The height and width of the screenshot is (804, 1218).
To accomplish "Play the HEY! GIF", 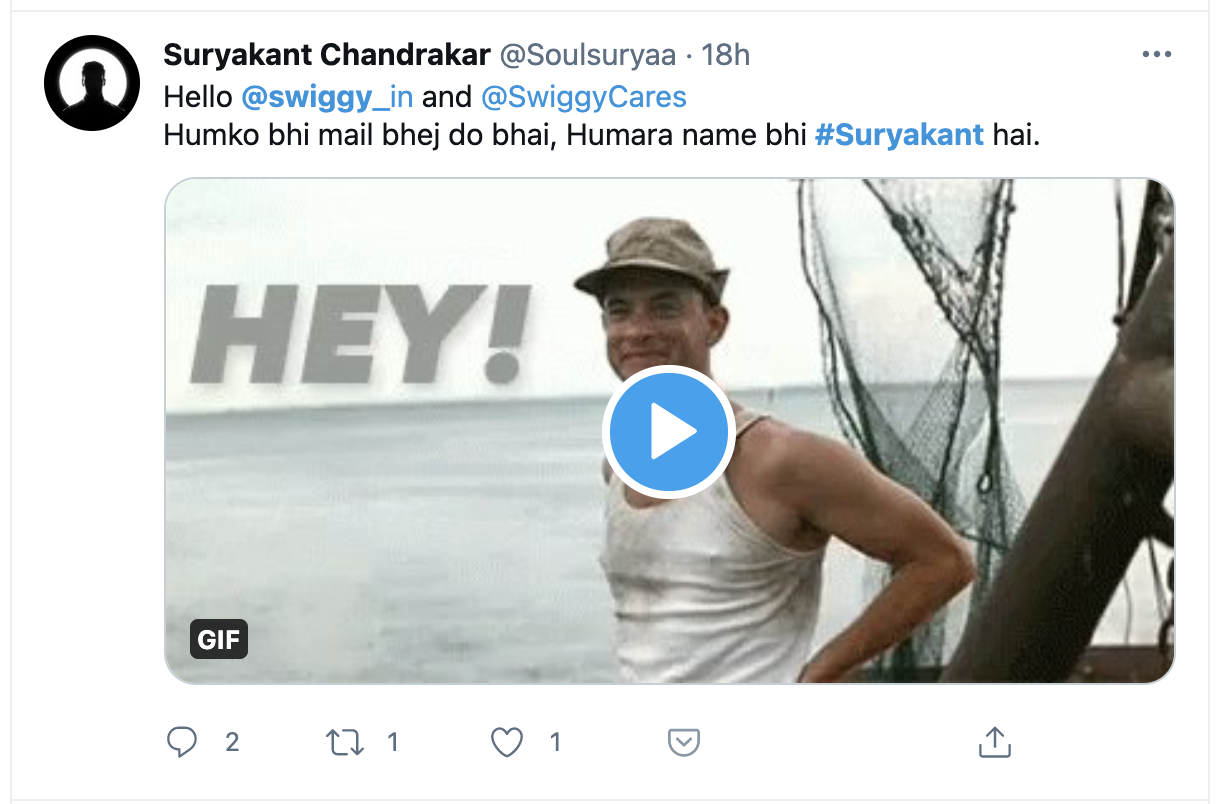I will point(668,431).
